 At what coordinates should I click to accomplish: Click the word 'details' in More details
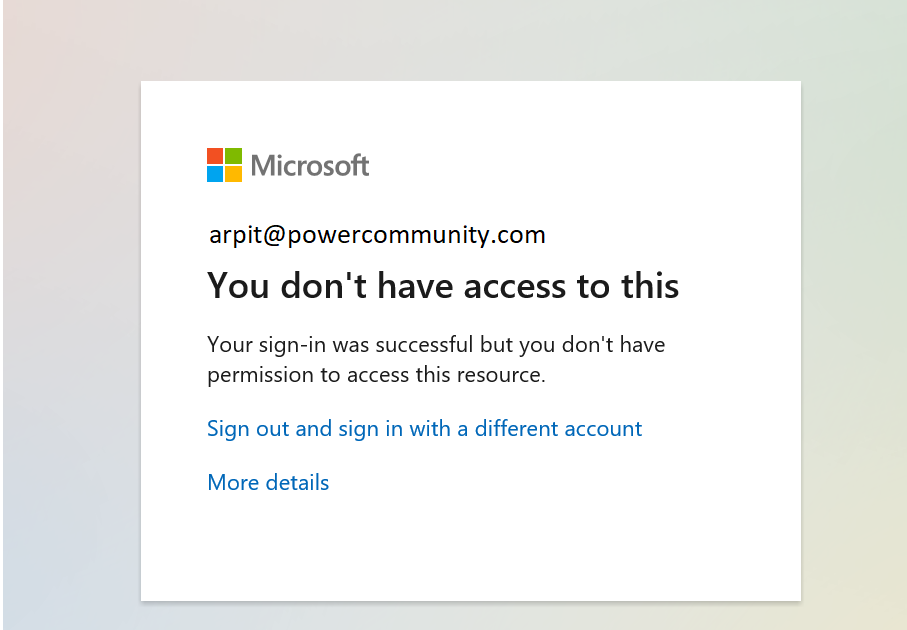[297, 482]
